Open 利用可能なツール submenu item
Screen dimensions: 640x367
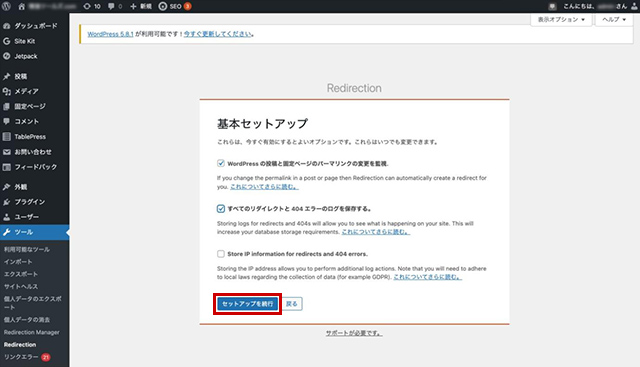[x=27, y=249]
